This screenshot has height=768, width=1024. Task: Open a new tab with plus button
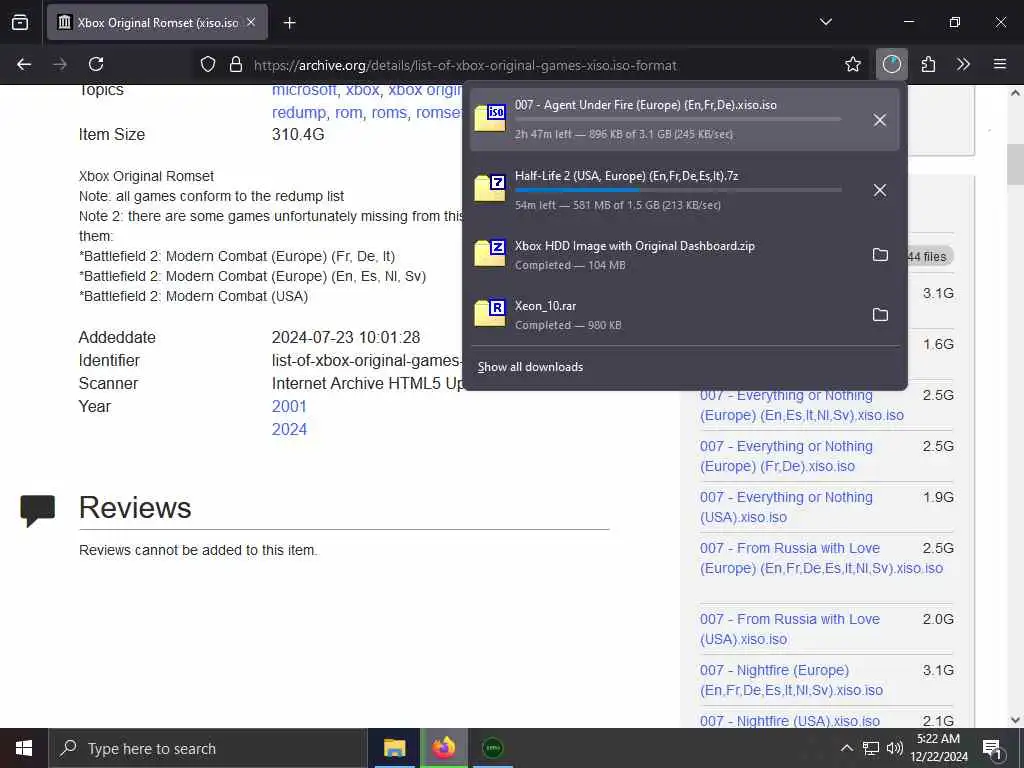pyautogui.click(x=290, y=23)
